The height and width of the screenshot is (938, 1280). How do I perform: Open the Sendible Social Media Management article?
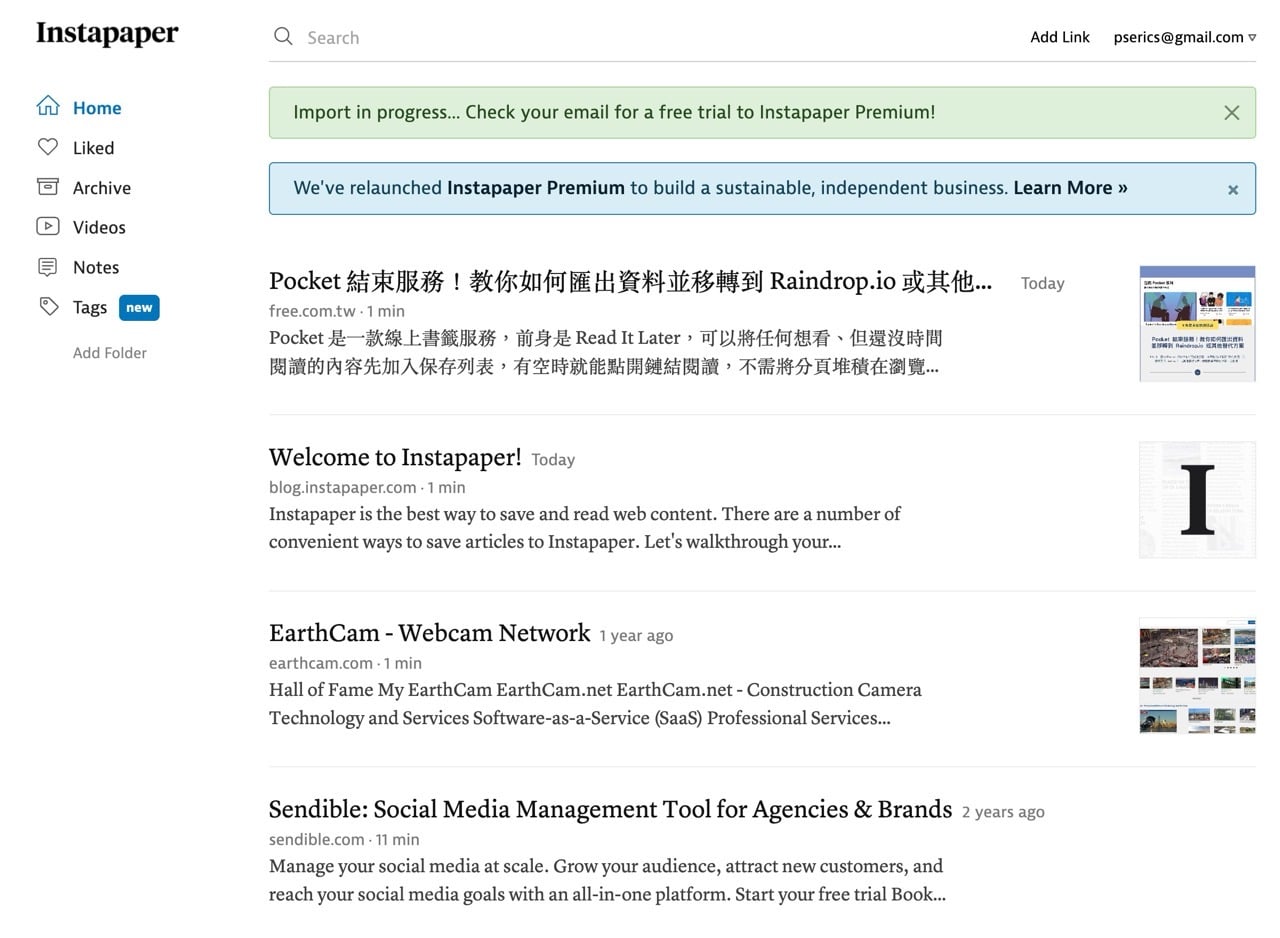pyautogui.click(x=610, y=809)
